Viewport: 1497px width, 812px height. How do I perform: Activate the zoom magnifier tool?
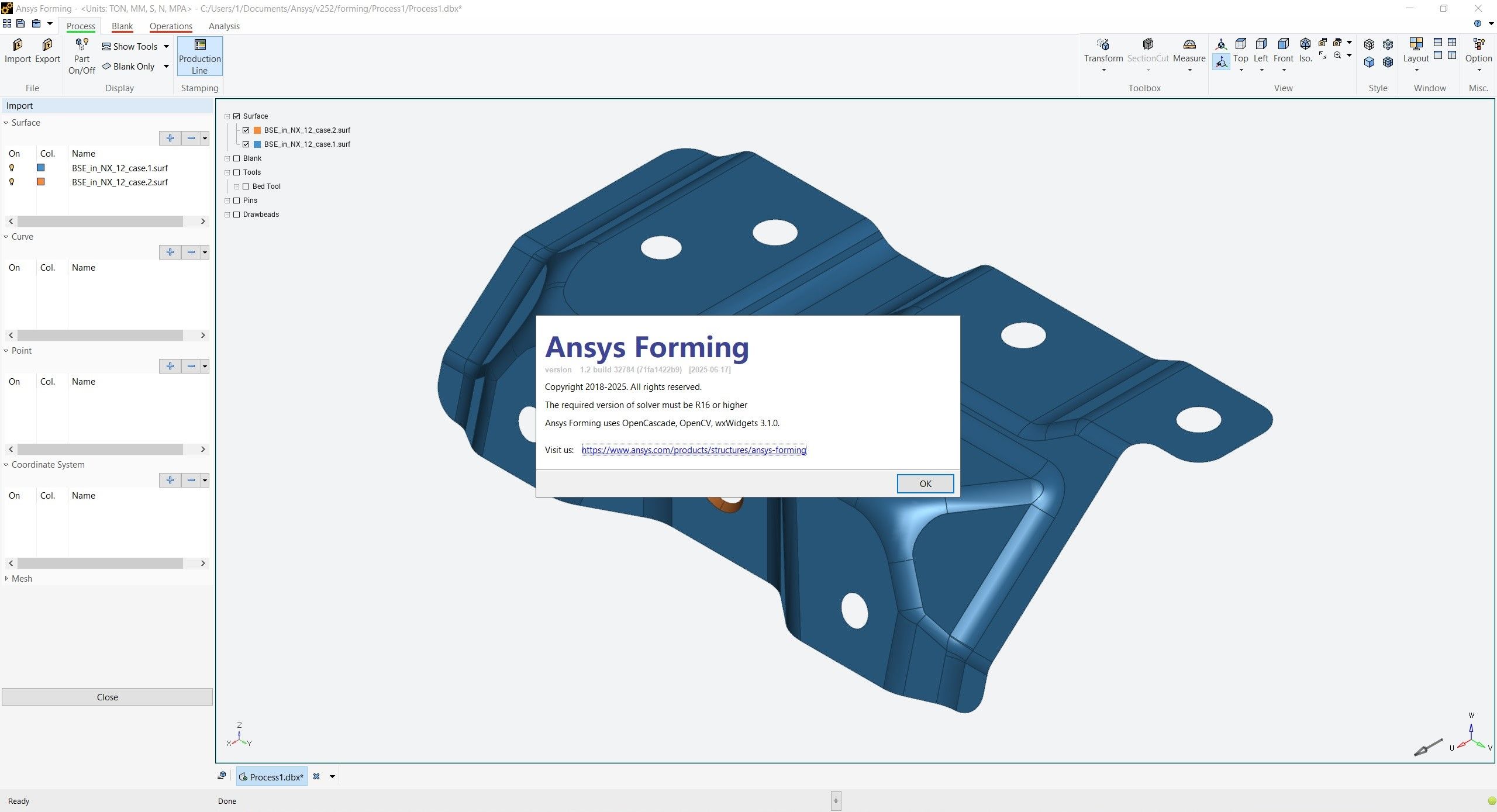[1338, 56]
